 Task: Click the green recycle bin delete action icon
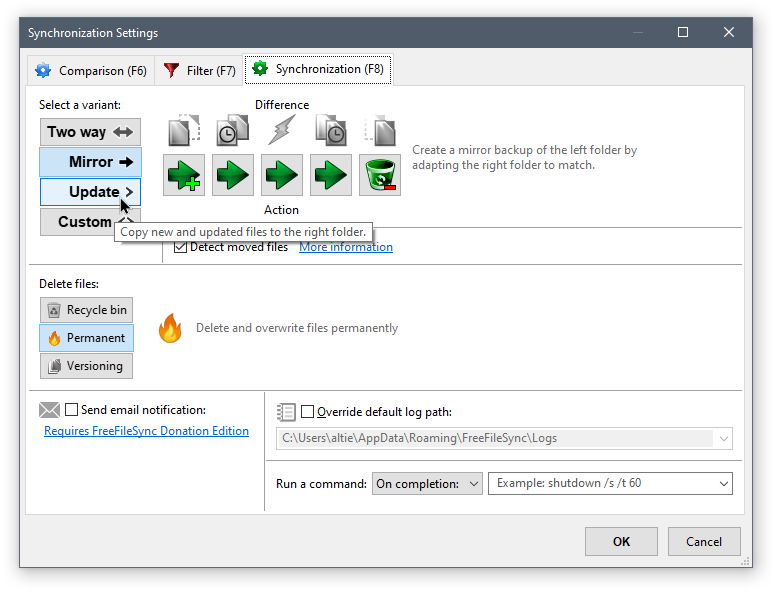coord(380,175)
